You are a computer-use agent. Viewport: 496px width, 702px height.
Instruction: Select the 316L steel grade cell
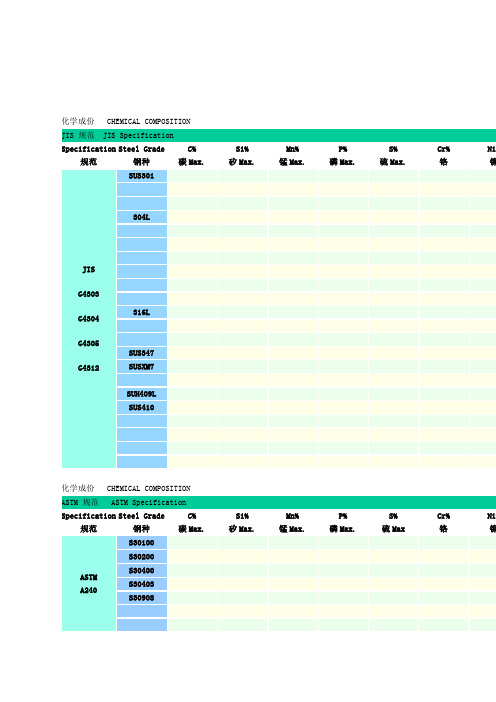coord(142,312)
